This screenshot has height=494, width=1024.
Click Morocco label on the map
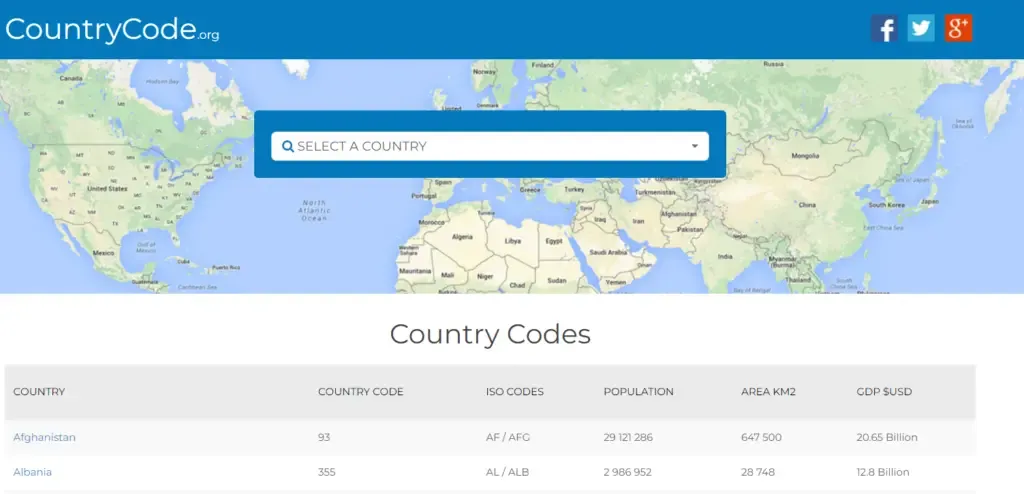[x=431, y=222]
